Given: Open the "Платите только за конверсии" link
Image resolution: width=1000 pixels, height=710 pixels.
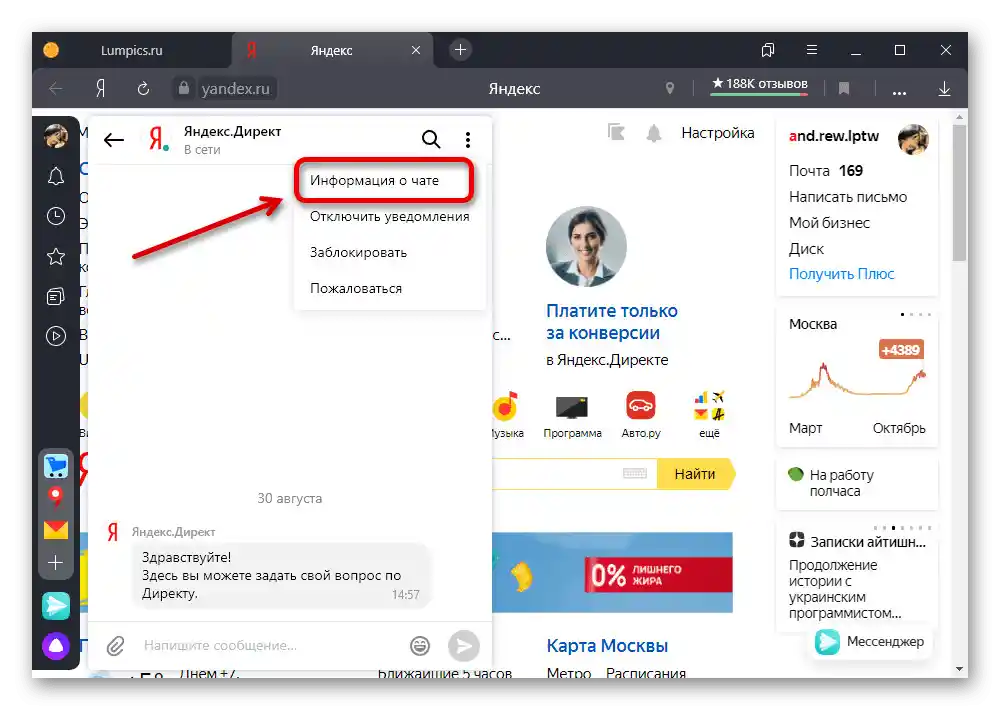Looking at the screenshot, I should (612, 322).
